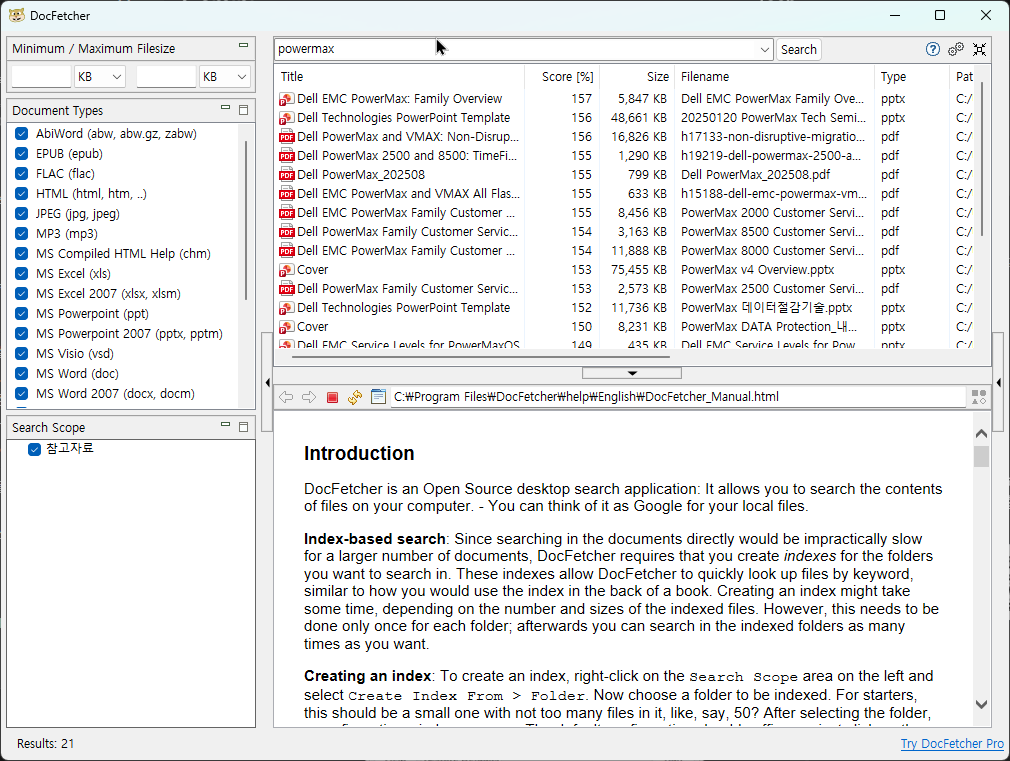Click pptx icon of first Cover result
The image size is (1010, 761).
coord(287,270)
